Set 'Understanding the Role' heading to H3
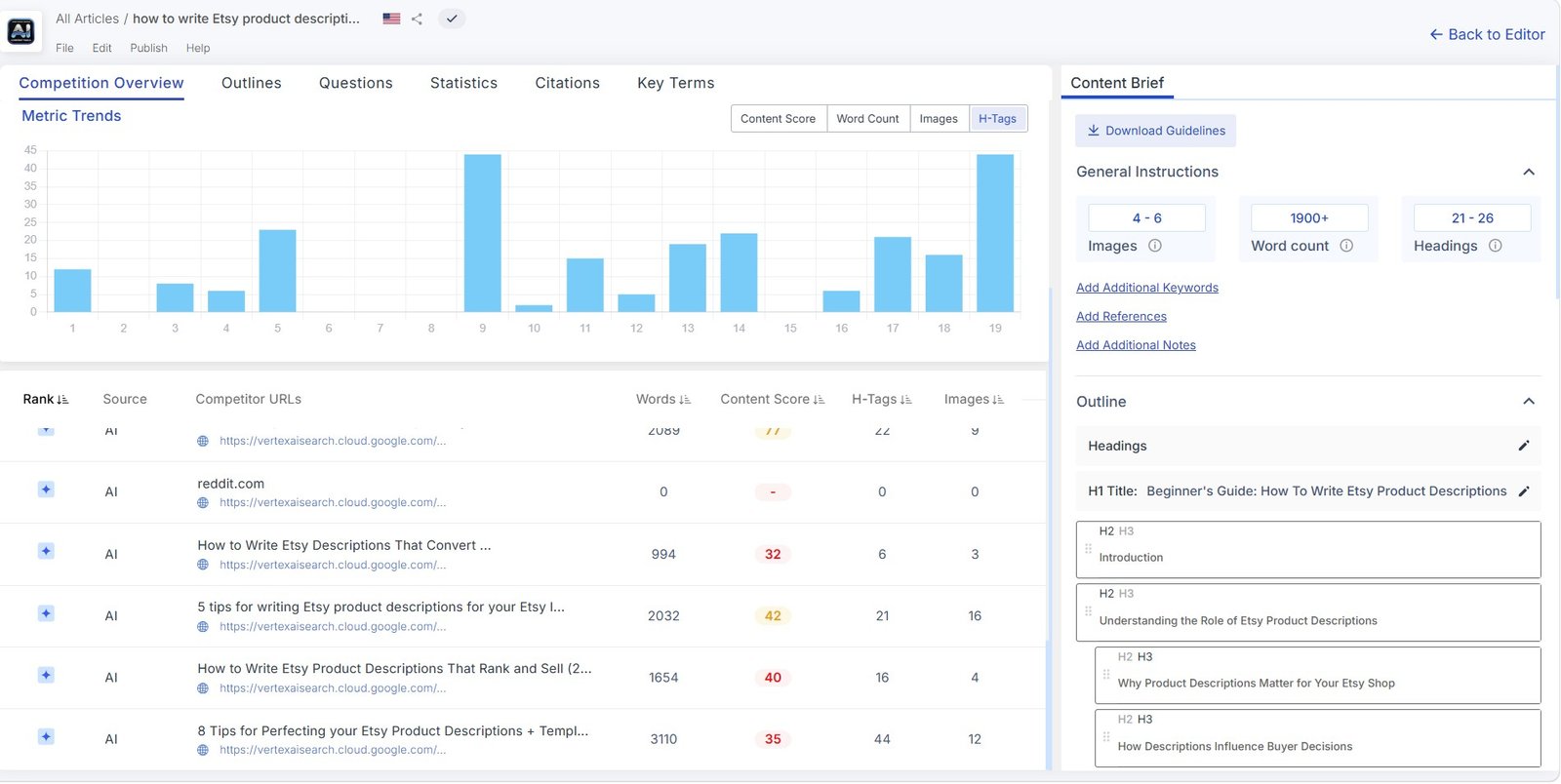 [1126, 594]
